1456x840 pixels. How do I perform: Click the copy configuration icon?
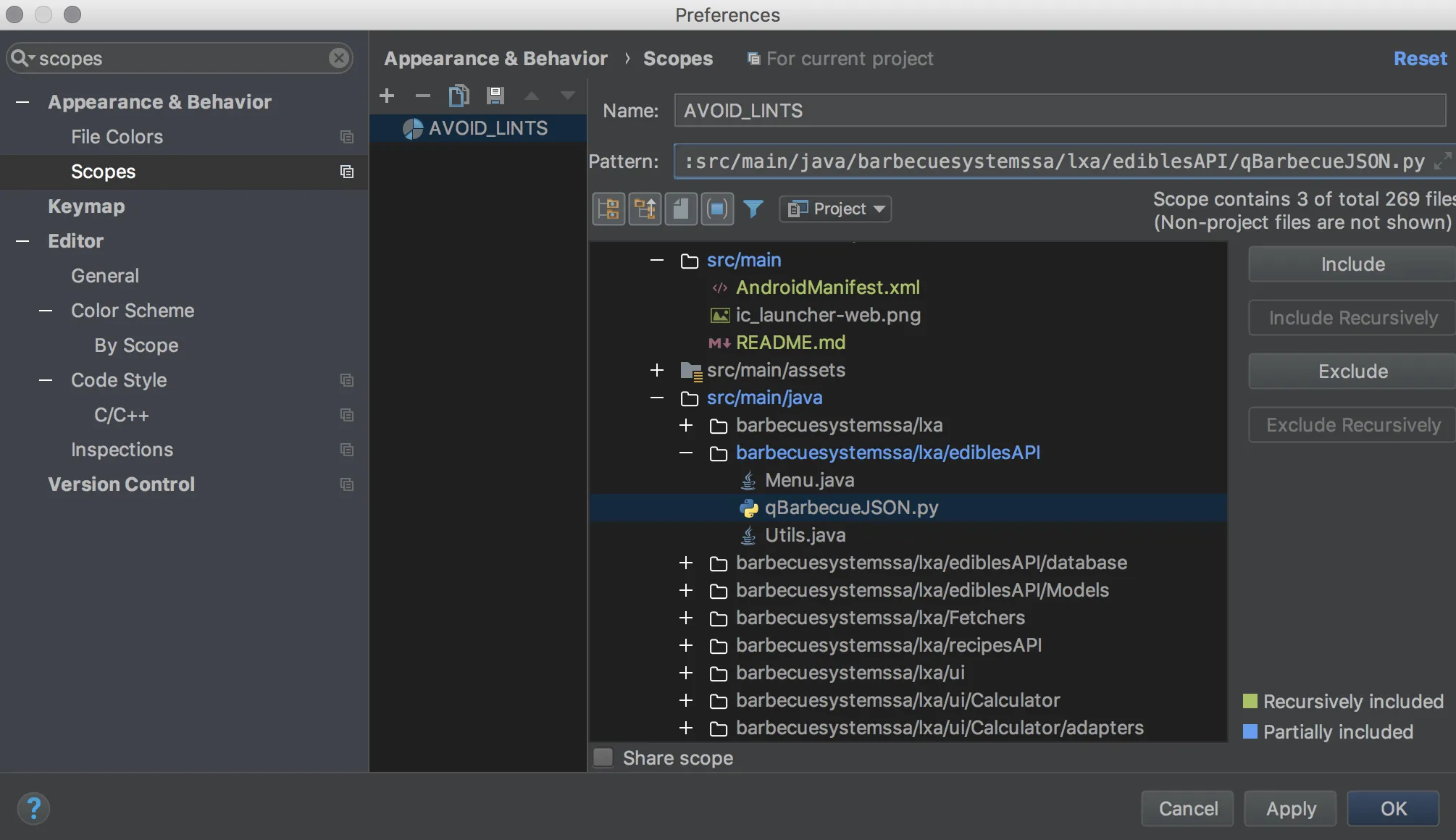pyautogui.click(x=459, y=96)
